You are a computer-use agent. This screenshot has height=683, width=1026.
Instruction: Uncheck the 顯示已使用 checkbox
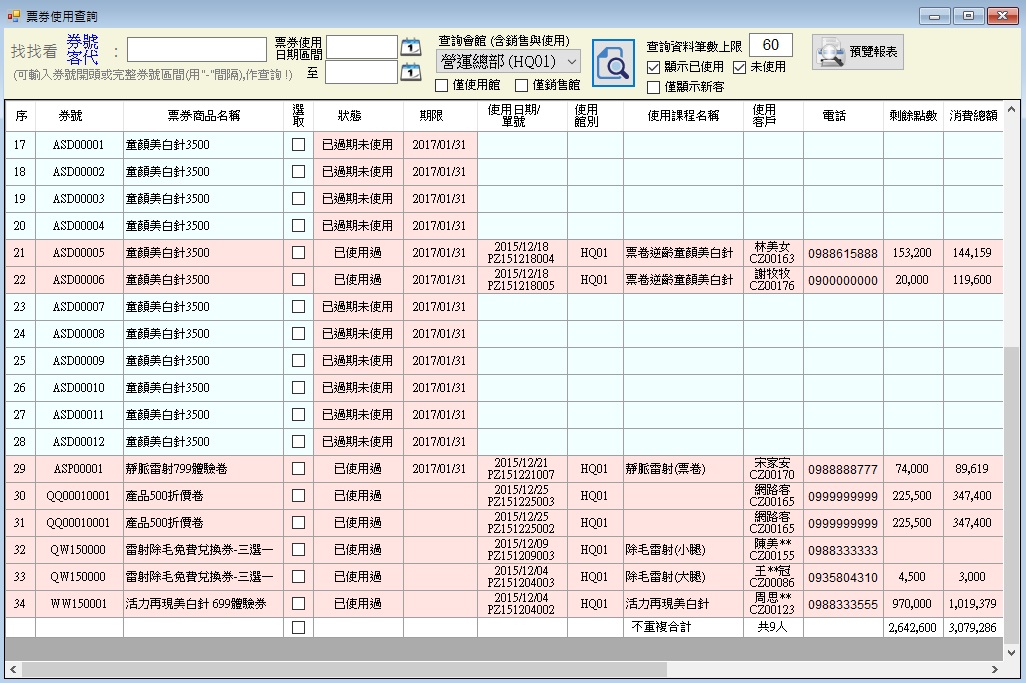654,67
